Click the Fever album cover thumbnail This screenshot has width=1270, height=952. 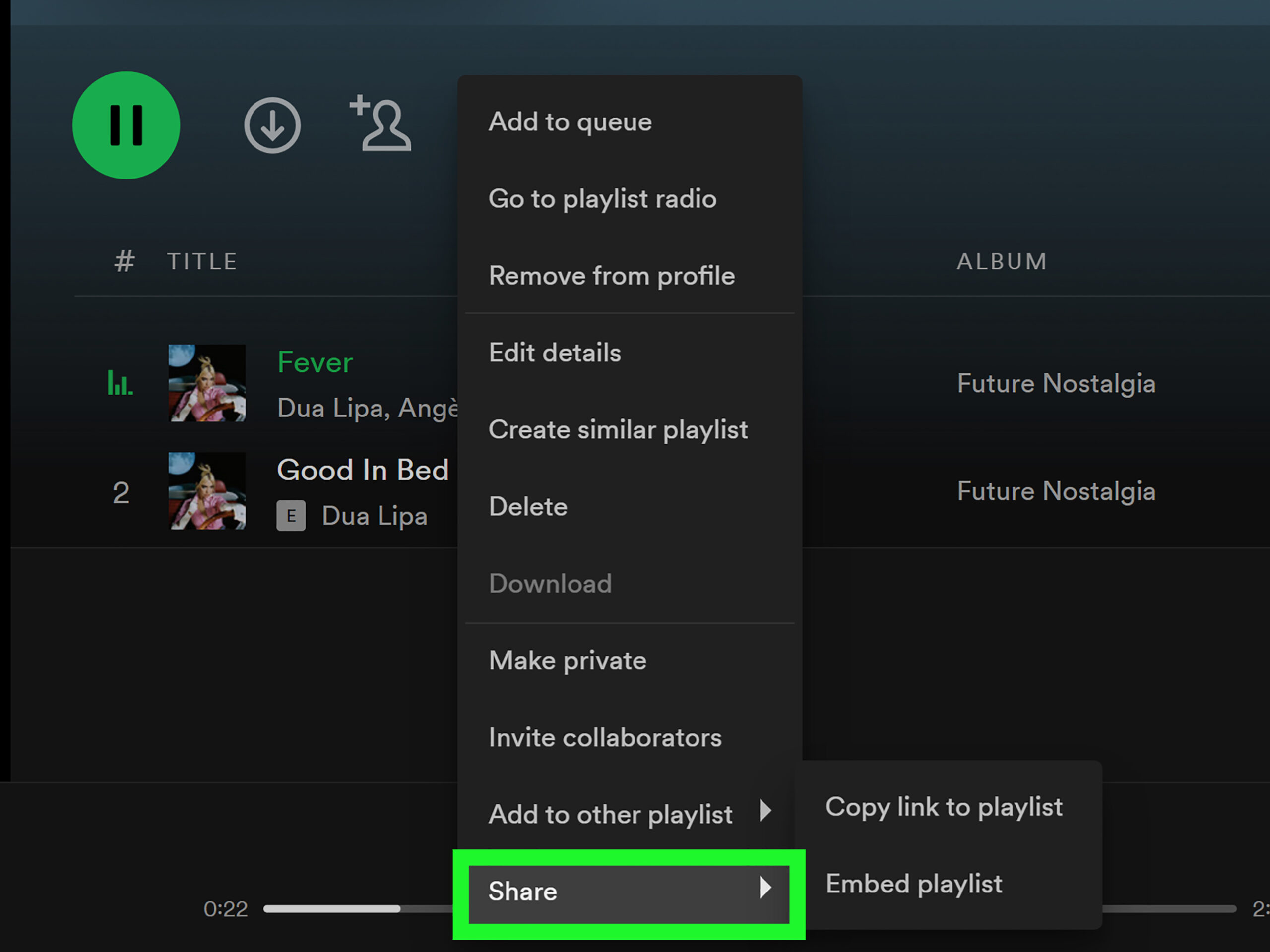[x=207, y=383]
